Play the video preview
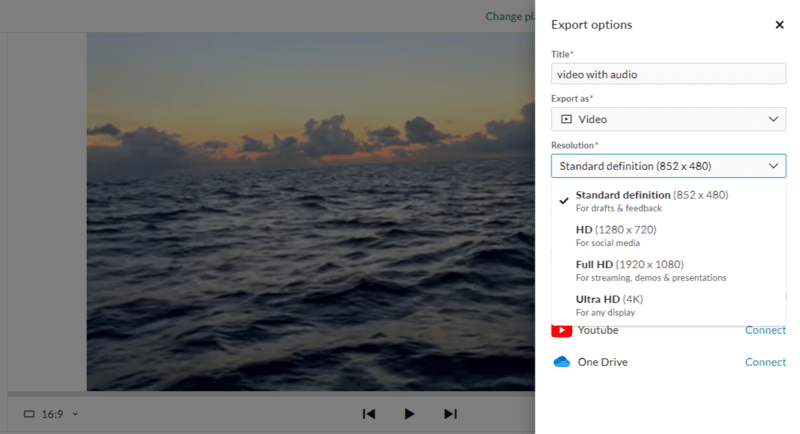The width and height of the screenshot is (800, 434). [x=409, y=414]
